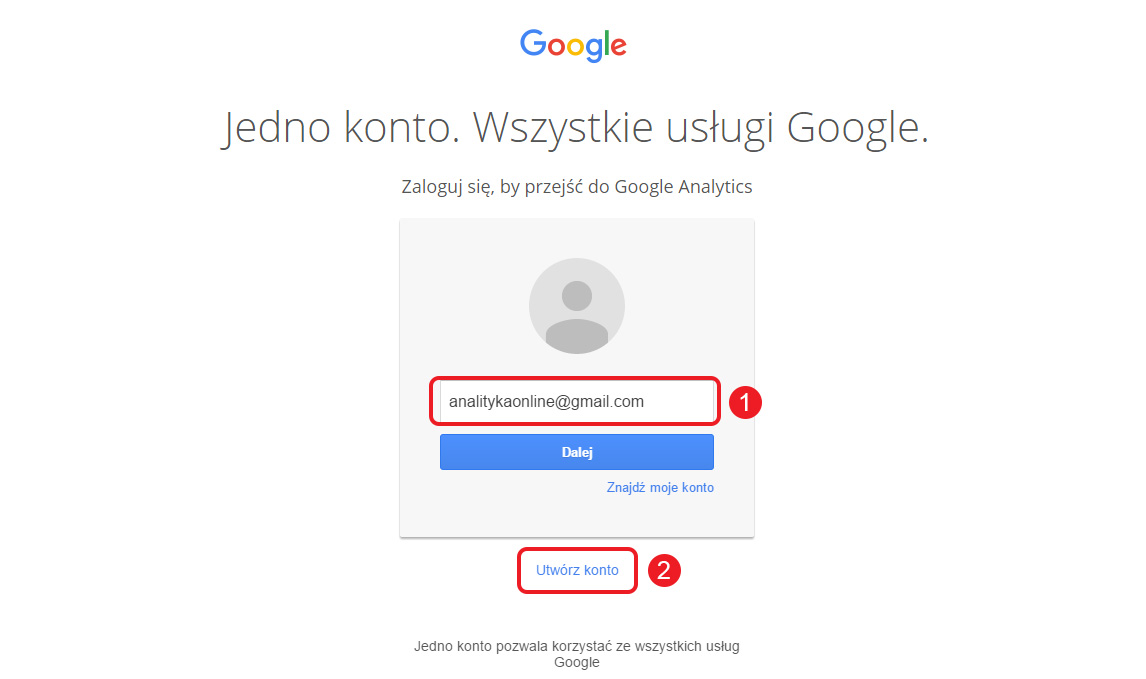This screenshot has width=1146, height=679.
Task: Click the head of the avatar silhouette
Action: pos(577,296)
